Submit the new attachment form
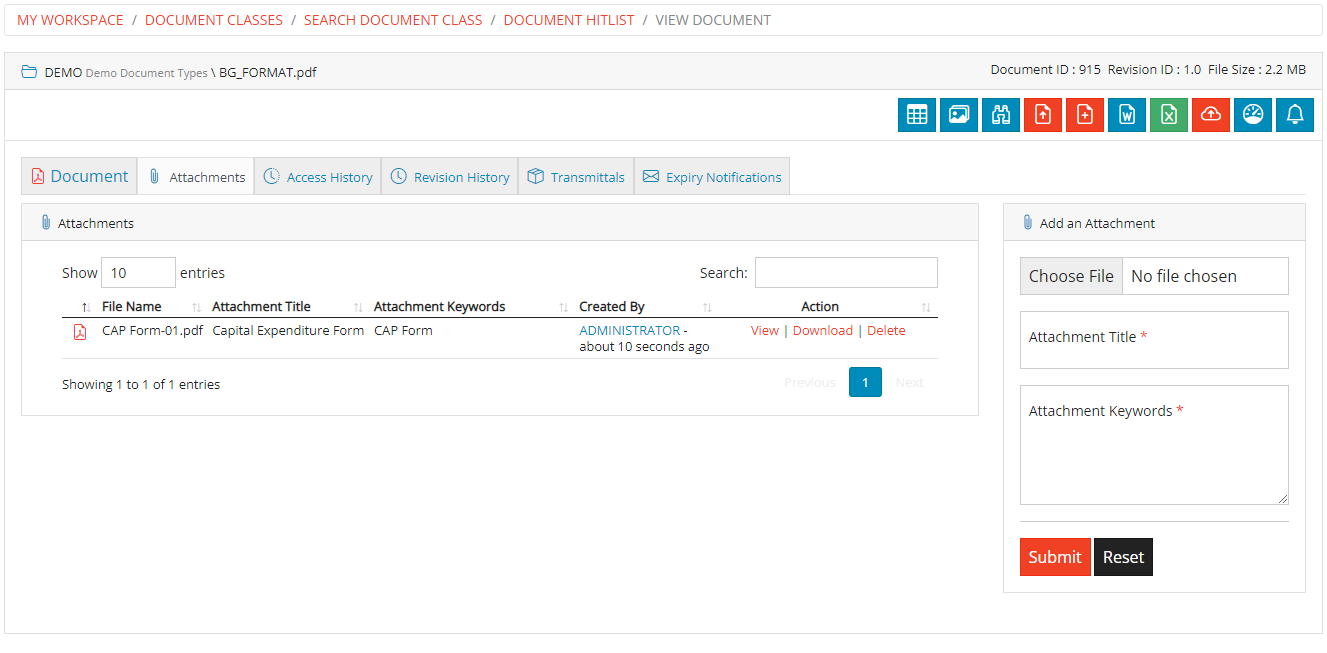 tap(1055, 557)
